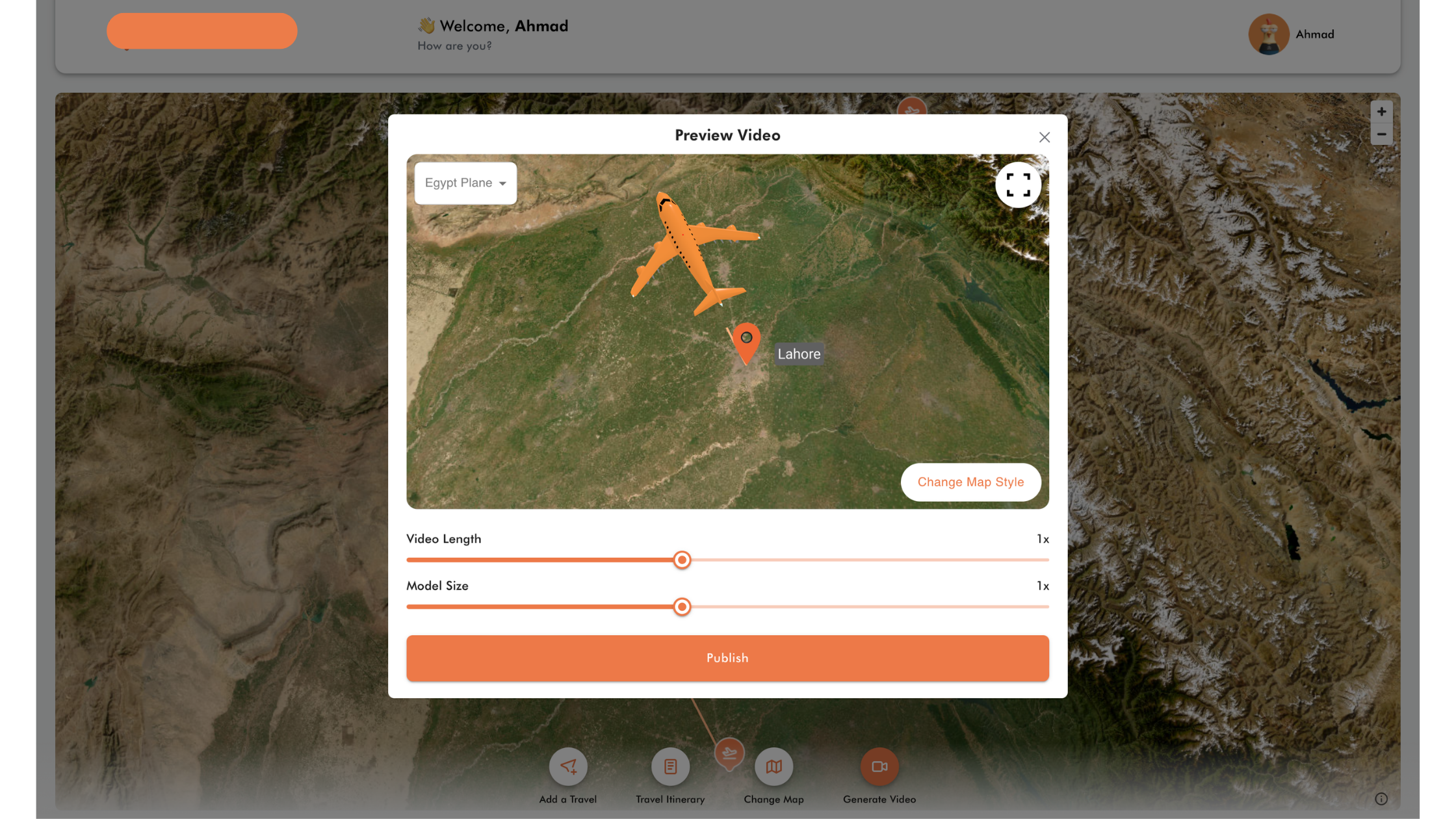Open the Egypt Plane model dropdown
The height and width of the screenshot is (819, 1456).
(465, 183)
